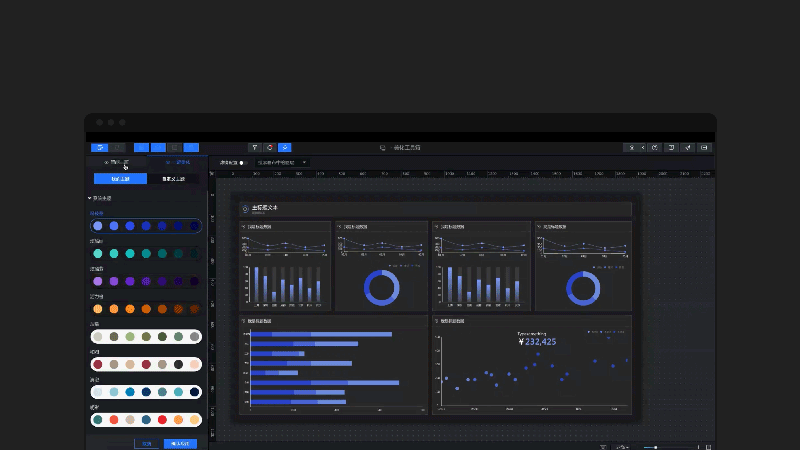Click the user avatar icon in top-right toolbar
The height and width of the screenshot is (450, 800).
click(x=632, y=147)
